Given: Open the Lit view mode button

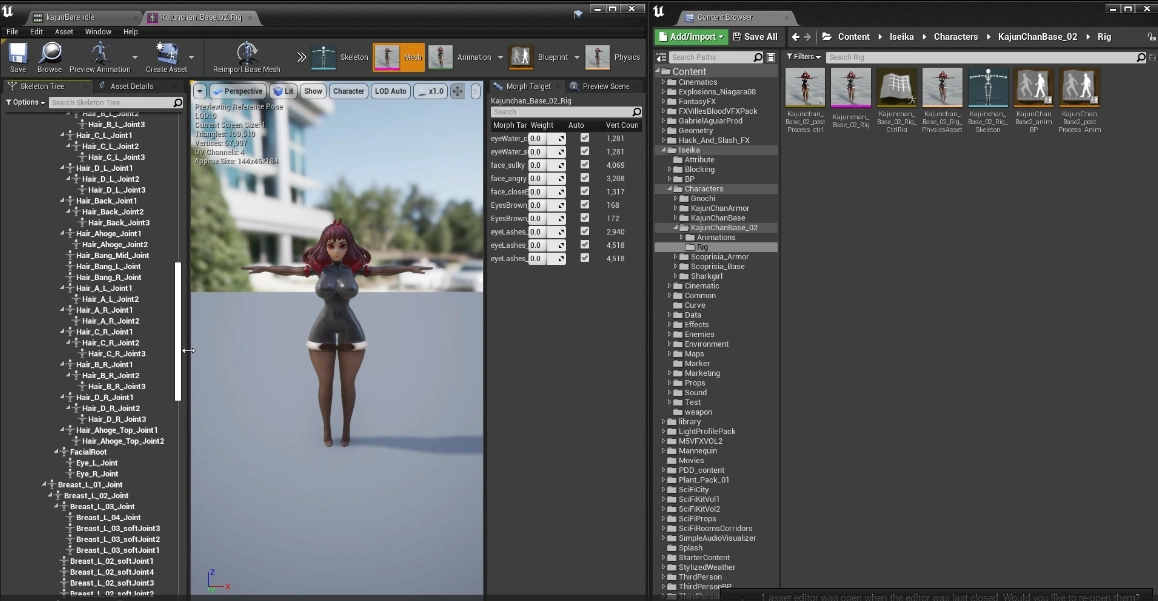Looking at the screenshot, I should click(x=283, y=92).
